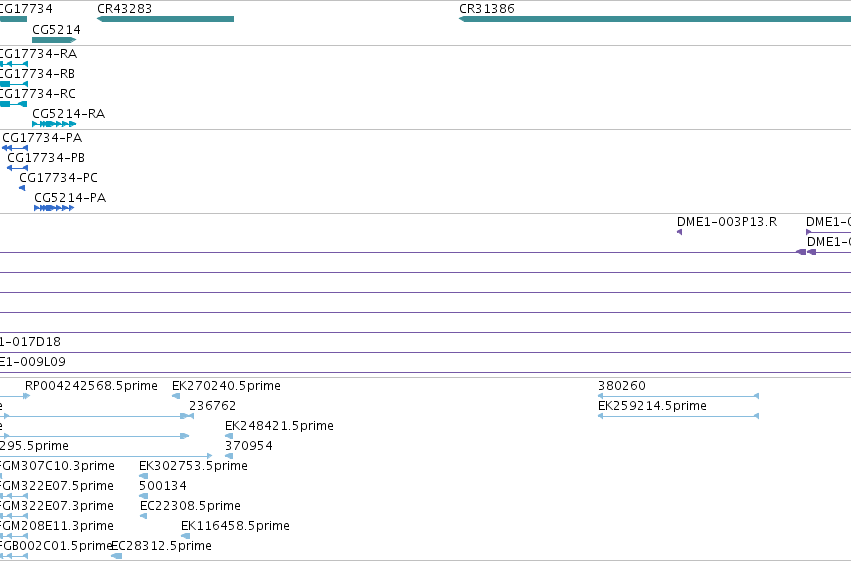Select the EK259214.5prime span line
The image size is (851, 561).
point(678,416)
